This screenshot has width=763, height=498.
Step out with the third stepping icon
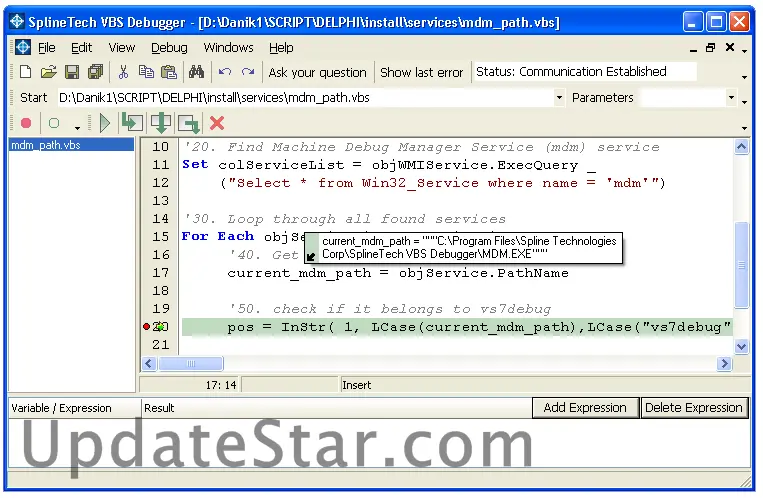(x=189, y=123)
